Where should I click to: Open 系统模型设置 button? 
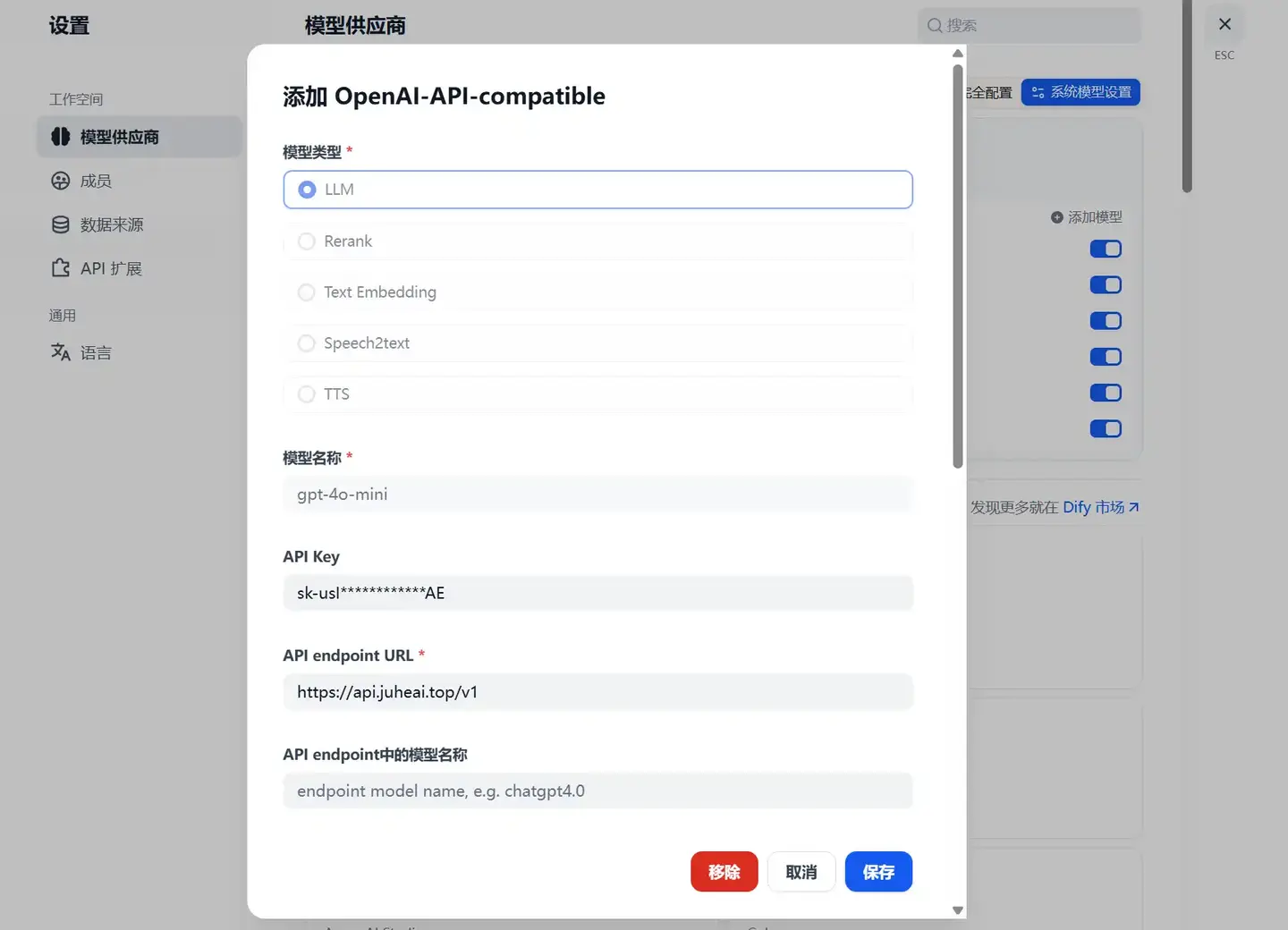1080,92
